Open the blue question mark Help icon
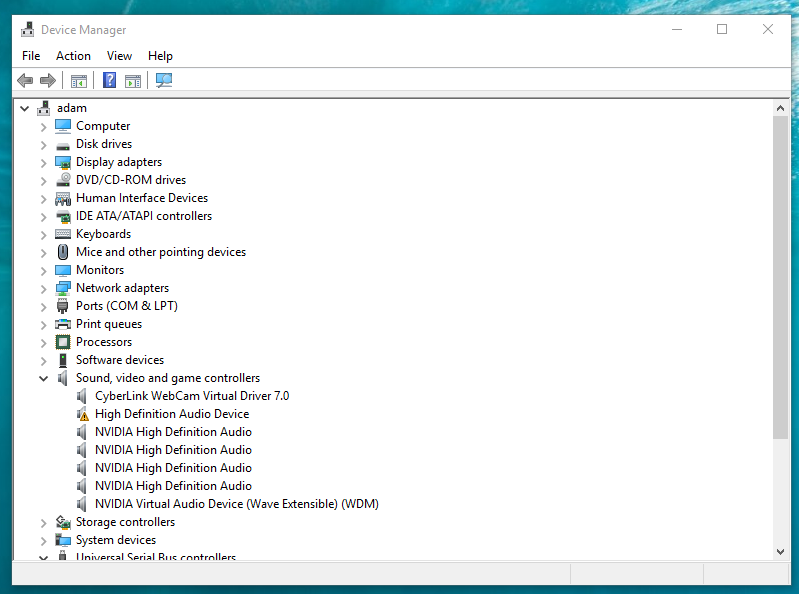Image resolution: width=799 pixels, height=594 pixels. point(109,80)
